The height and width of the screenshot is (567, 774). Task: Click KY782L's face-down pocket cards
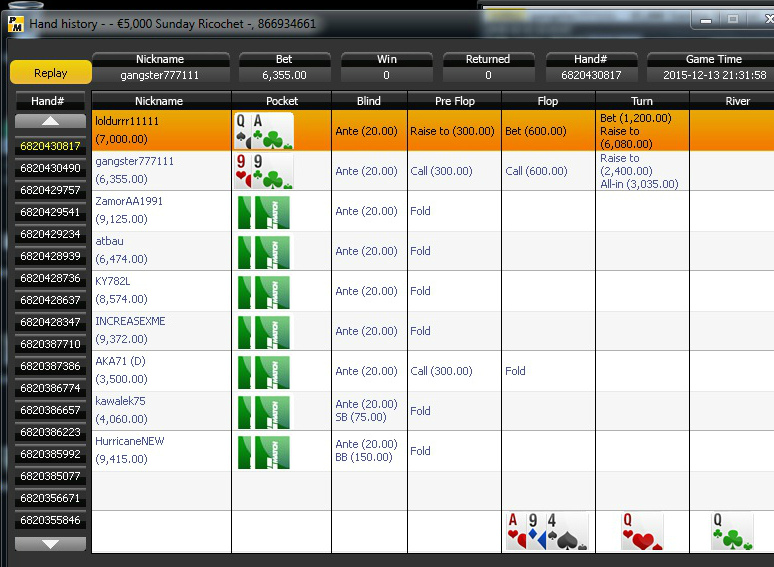pyautogui.click(x=264, y=292)
